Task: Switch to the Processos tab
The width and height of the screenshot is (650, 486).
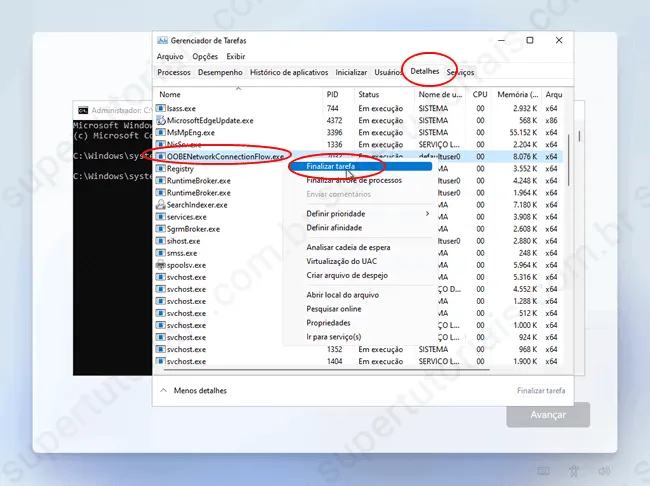Action: 174,72
